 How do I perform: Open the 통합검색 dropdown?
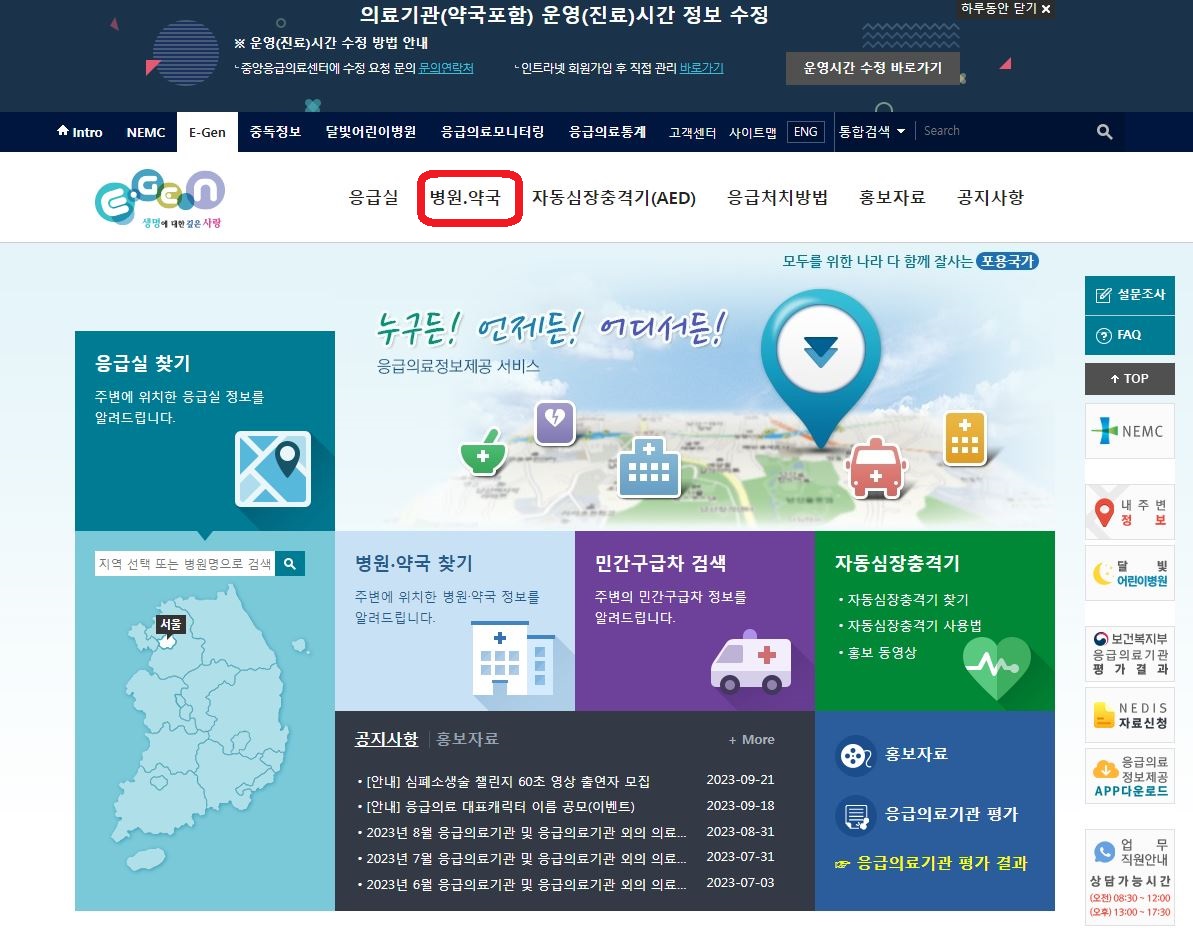pos(870,131)
